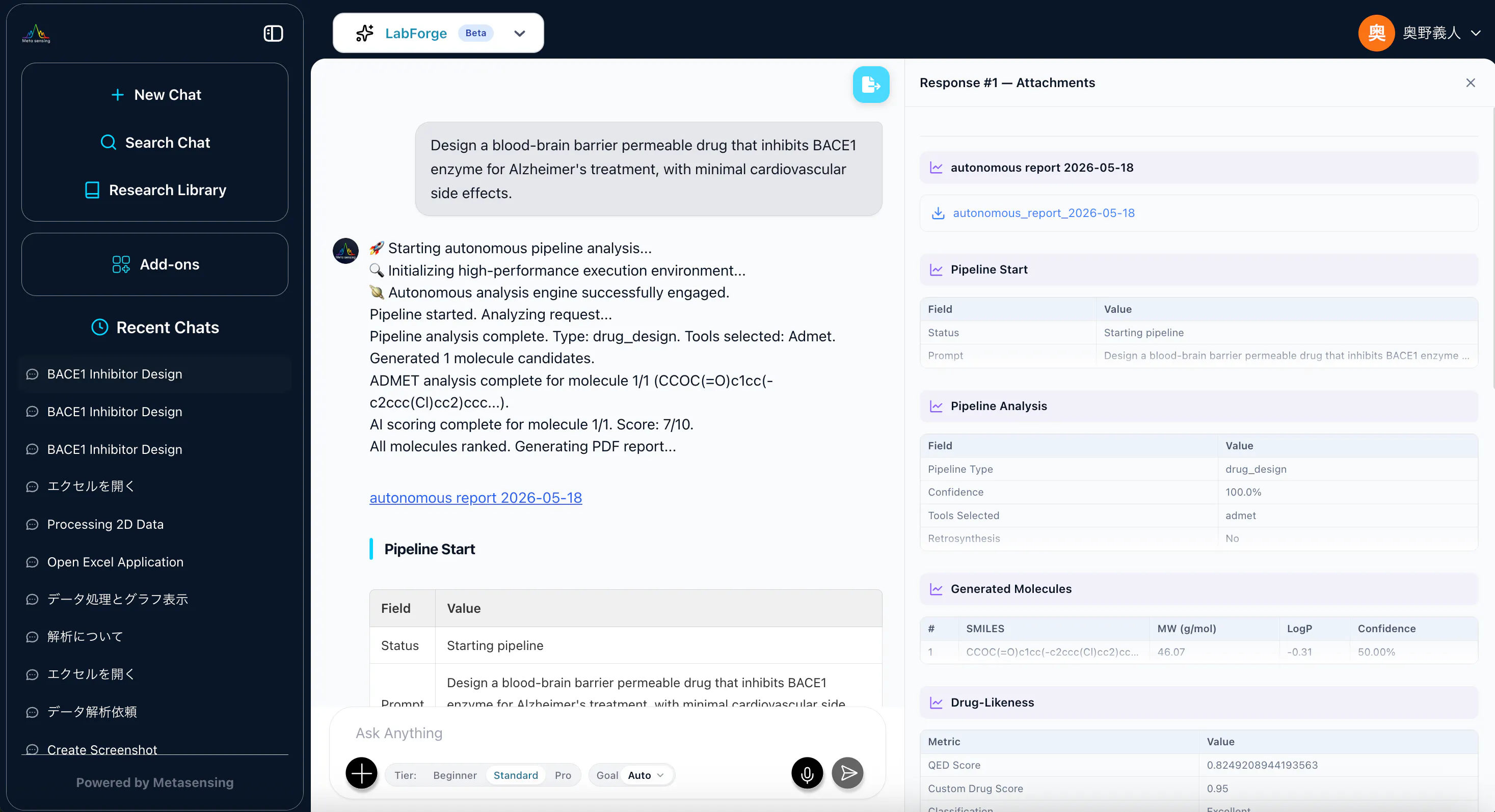This screenshot has width=1495, height=812.
Task: Click the Research Library book icon
Action: pyautogui.click(x=92, y=190)
